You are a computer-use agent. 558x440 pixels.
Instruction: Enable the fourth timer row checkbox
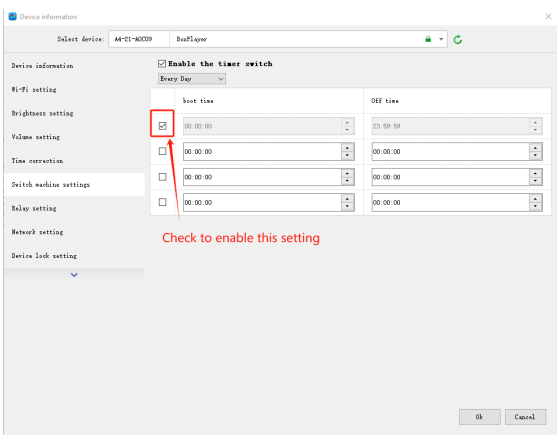[x=162, y=202]
